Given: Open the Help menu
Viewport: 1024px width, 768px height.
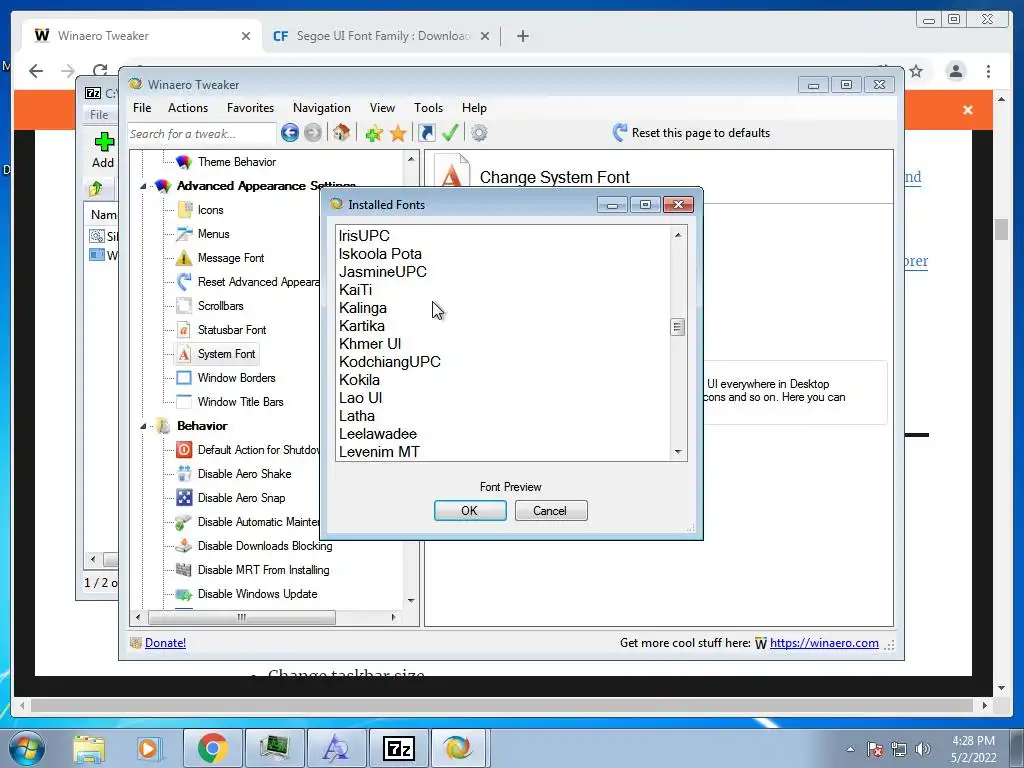Looking at the screenshot, I should 474,108.
